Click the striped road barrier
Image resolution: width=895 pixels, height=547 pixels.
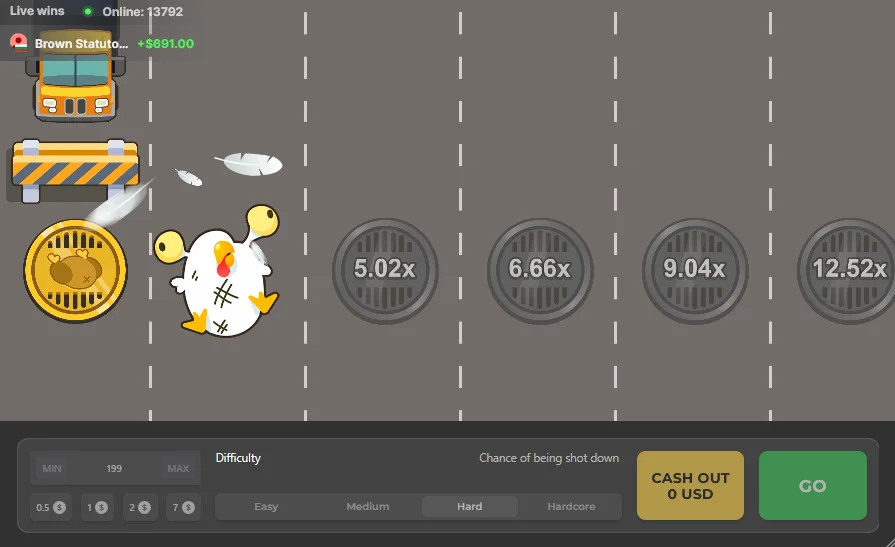75,170
